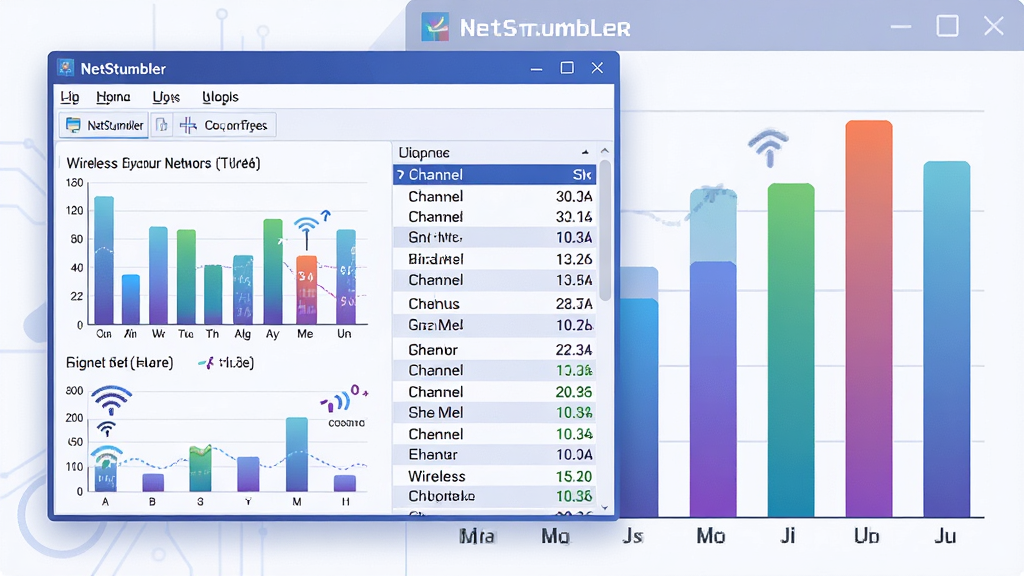
Task: Click the down arrow of the list scrollbar
Action: point(605,507)
